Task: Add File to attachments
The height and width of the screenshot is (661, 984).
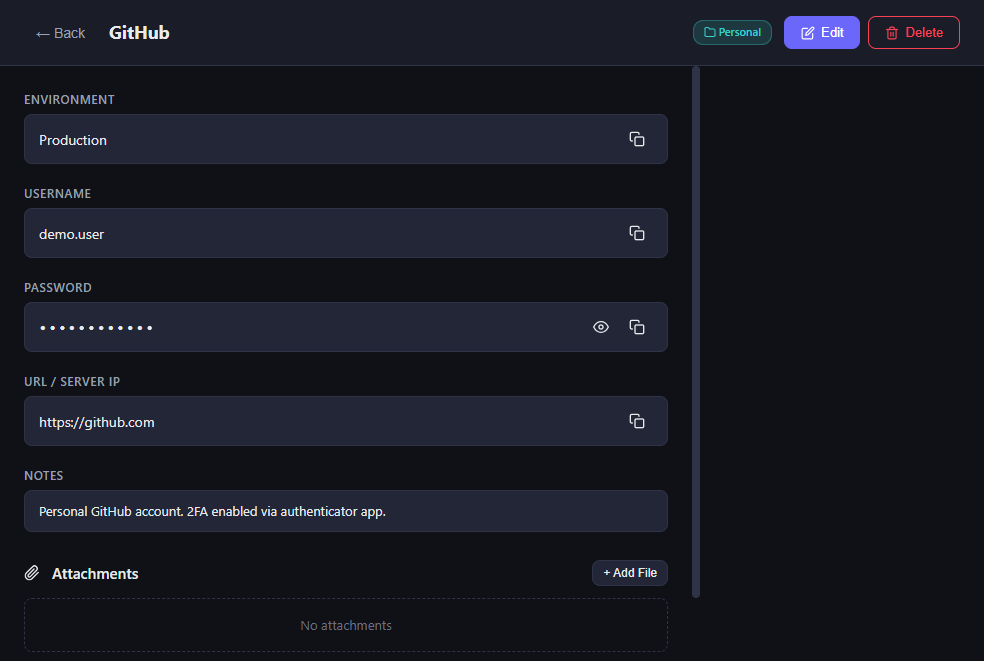Action: [629, 573]
